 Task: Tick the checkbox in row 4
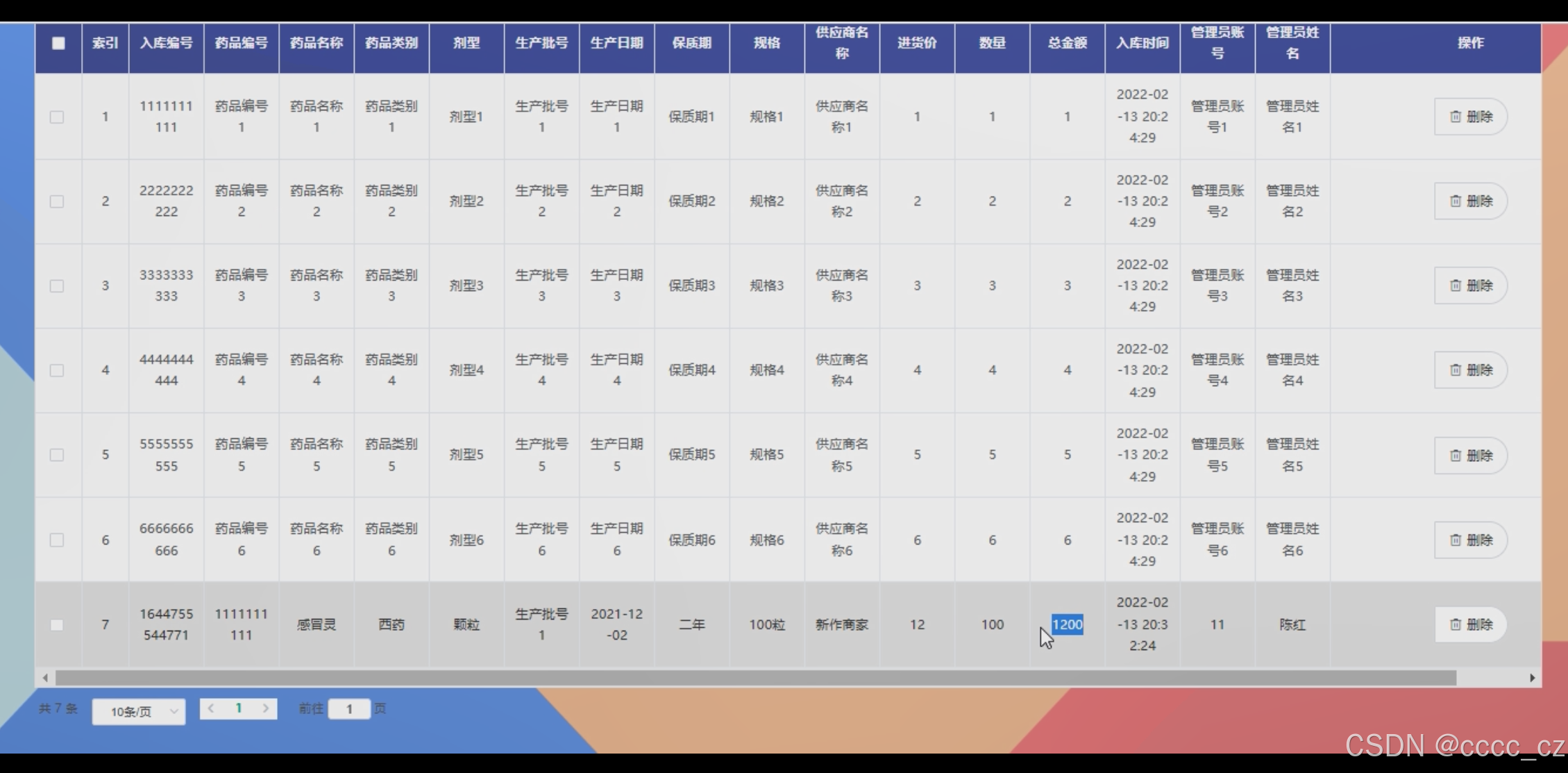57,370
